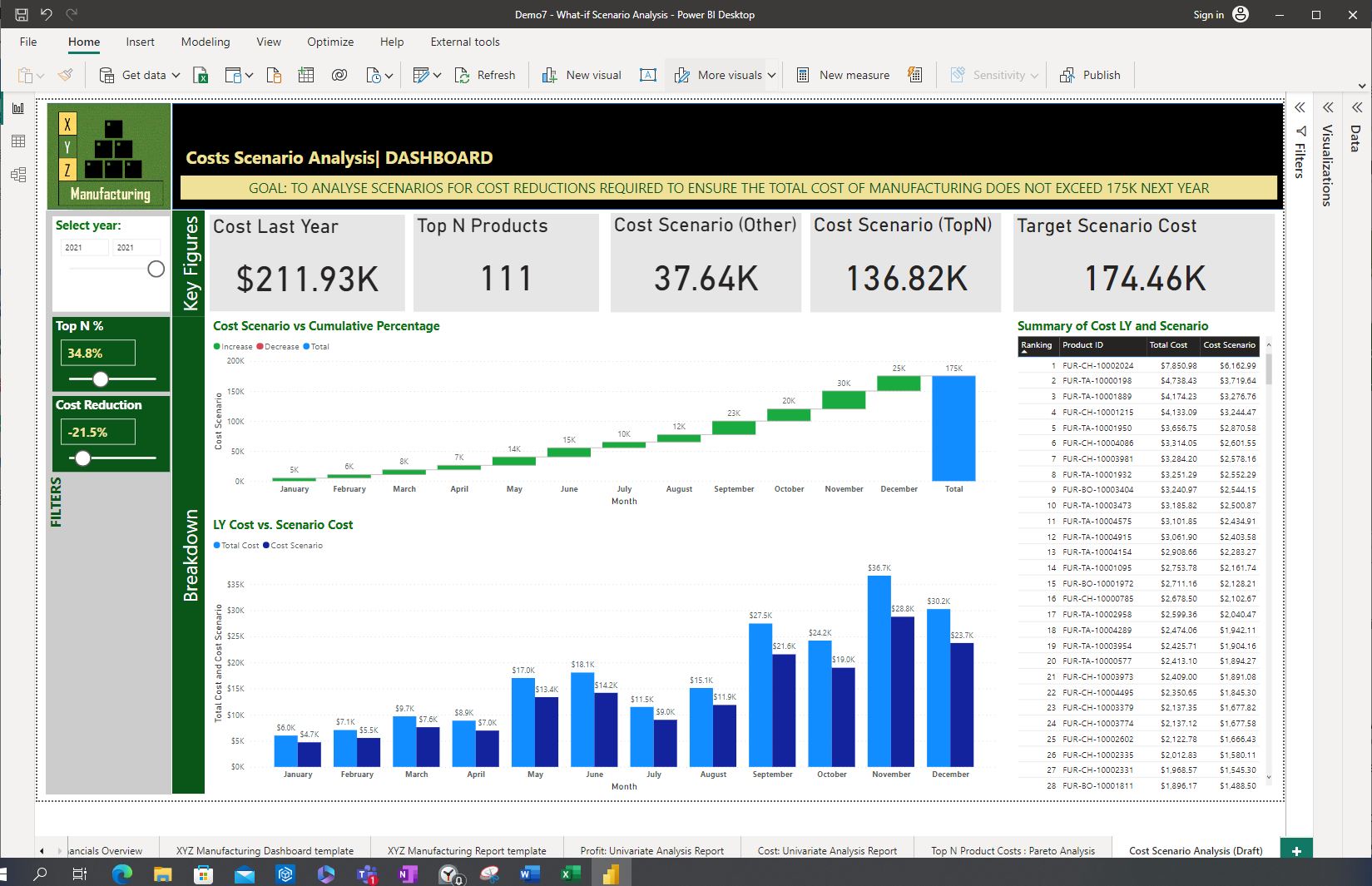The height and width of the screenshot is (886, 1372).
Task: Click the Dataverse swirl icon
Action: pyautogui.click(x=339, y=75)
